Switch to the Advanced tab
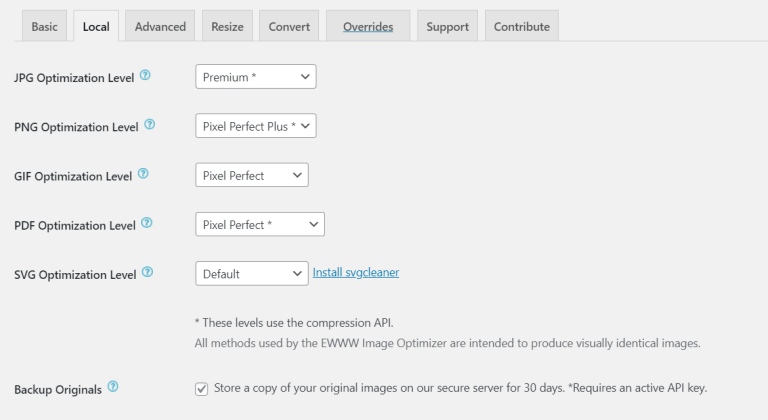 pyautogui.click(x=160, y=26)
